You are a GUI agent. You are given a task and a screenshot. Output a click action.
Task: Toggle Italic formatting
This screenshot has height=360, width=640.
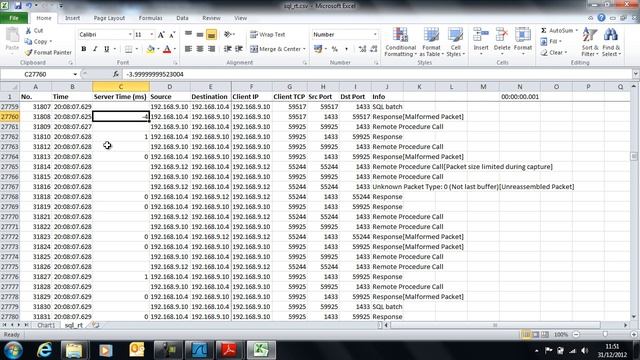[95, 49]
